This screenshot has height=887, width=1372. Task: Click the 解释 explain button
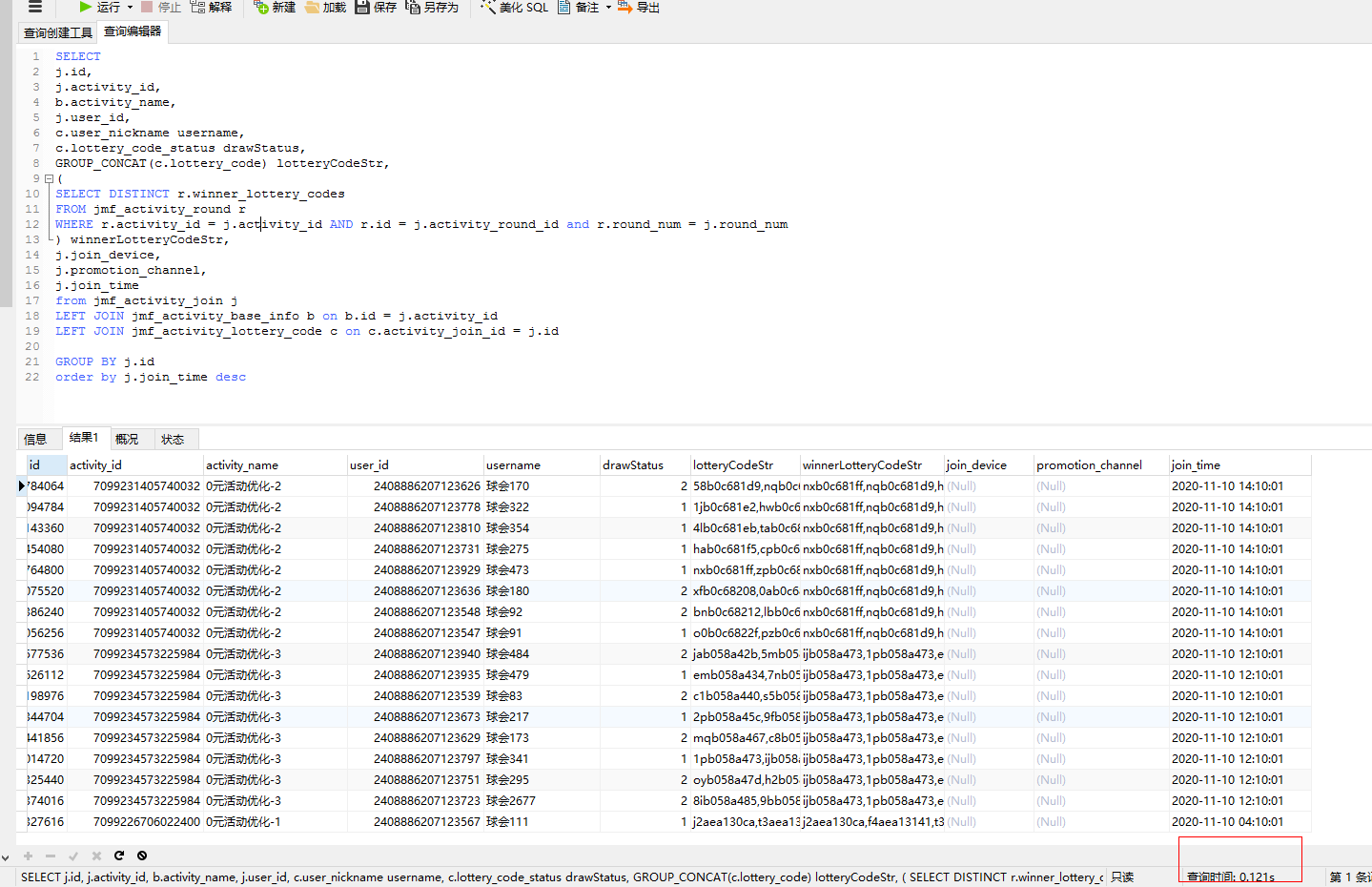click(x=211, y=7)
